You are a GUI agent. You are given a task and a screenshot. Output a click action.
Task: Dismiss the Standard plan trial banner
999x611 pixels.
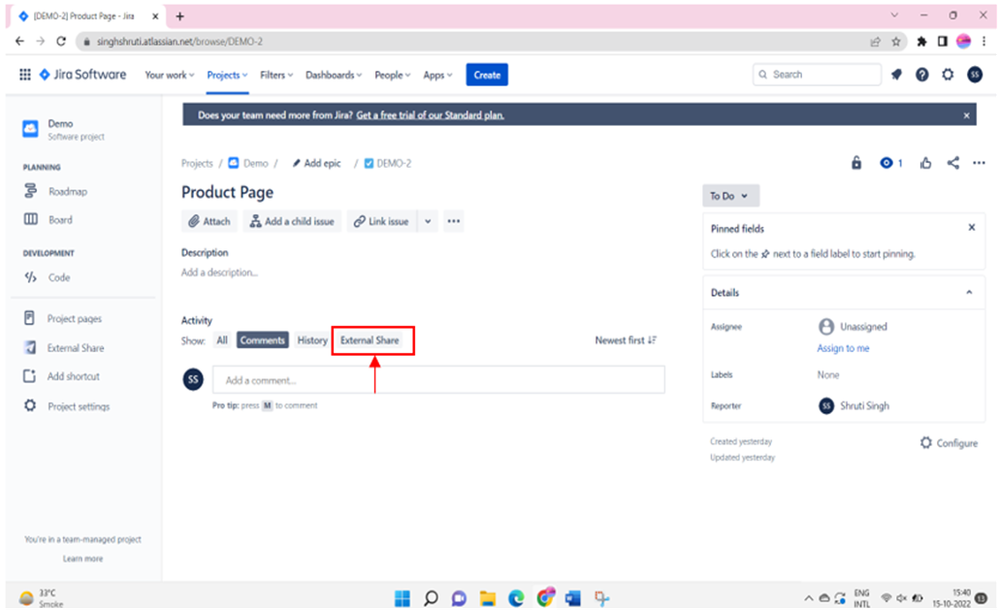point(967,115)
